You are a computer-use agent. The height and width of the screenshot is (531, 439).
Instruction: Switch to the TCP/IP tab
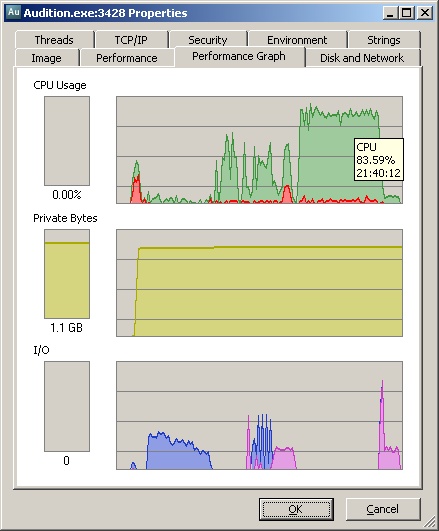[131, 40]
